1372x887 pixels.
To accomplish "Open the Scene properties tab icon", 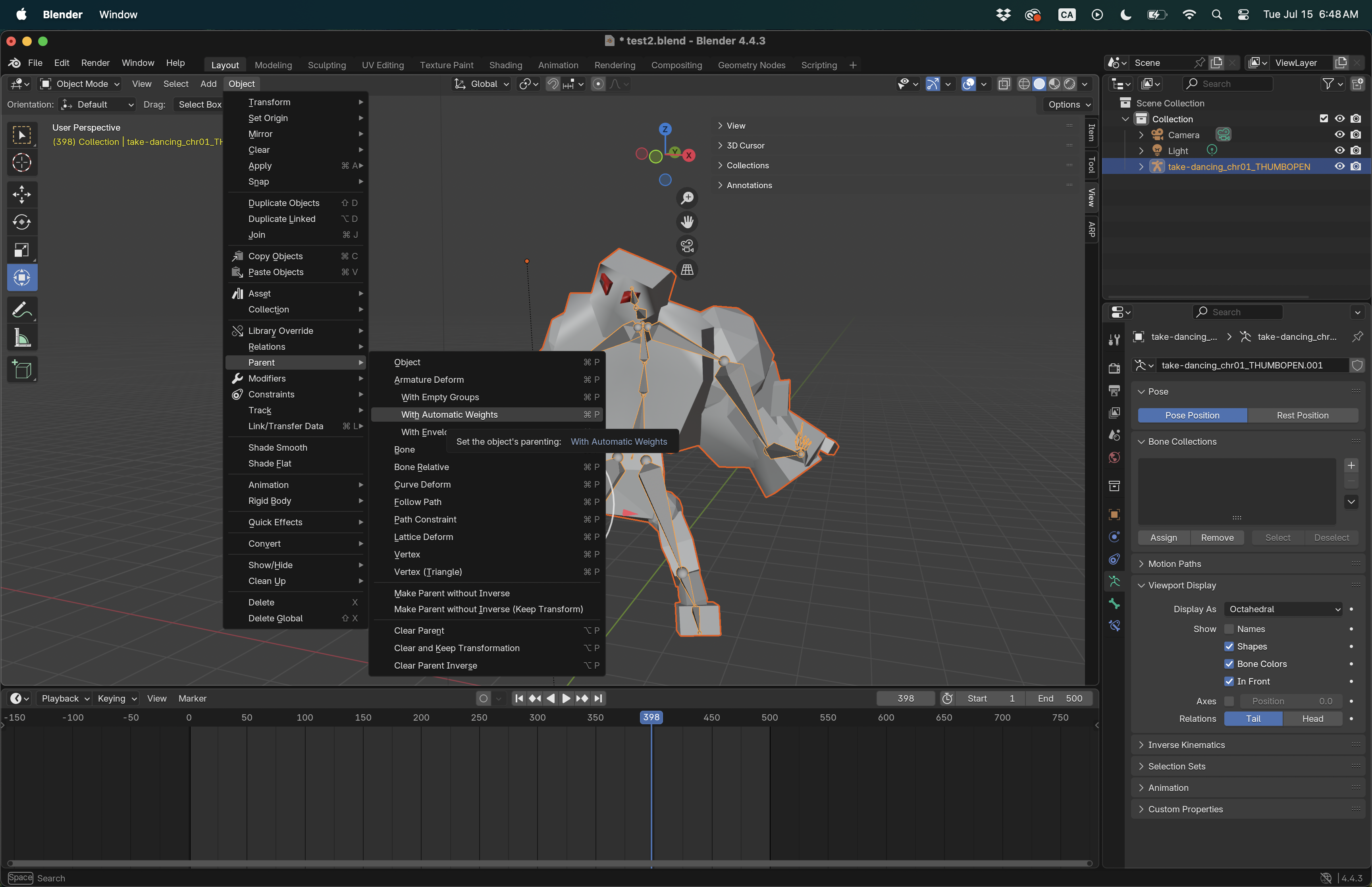I will coord(1114,435).
